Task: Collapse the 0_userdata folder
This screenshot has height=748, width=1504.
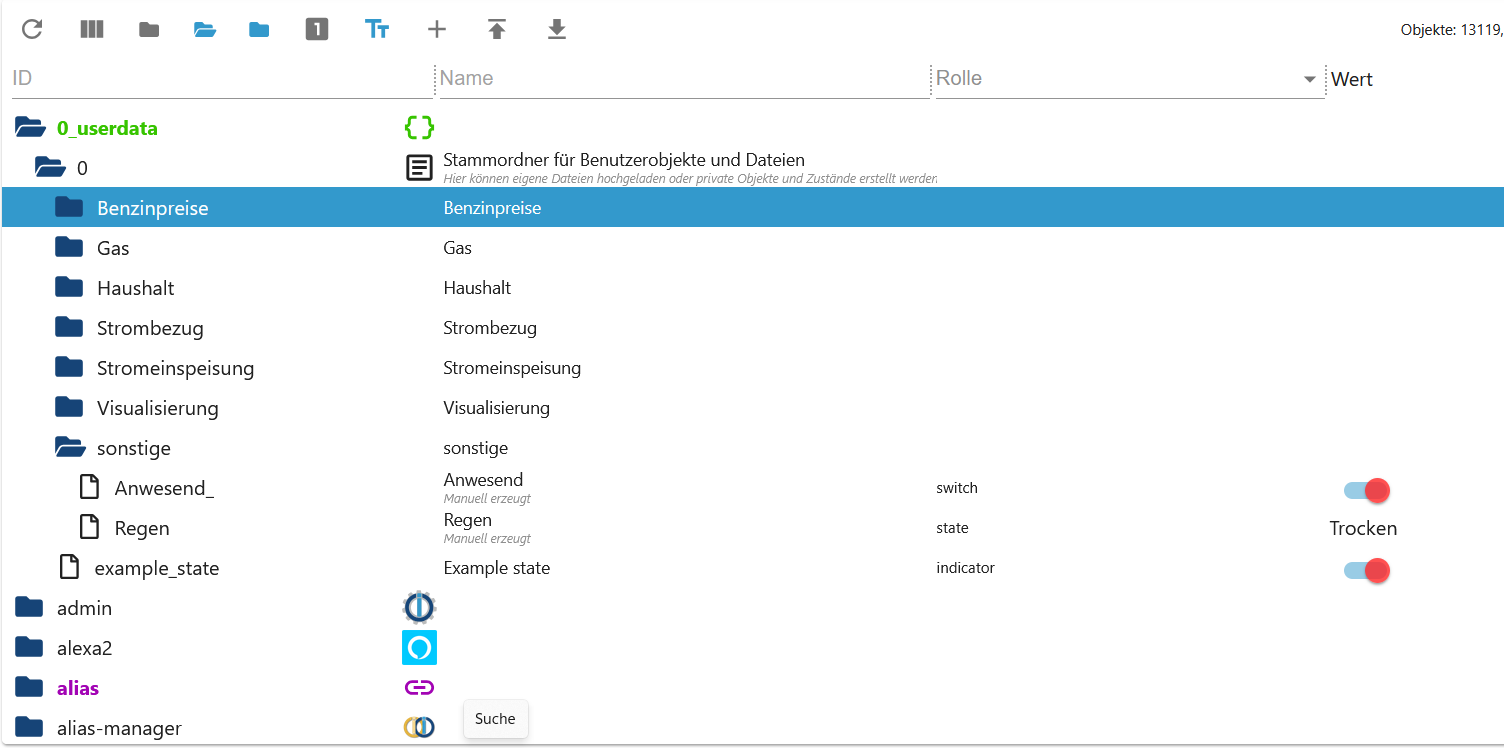Action: (x=30, y=127)
